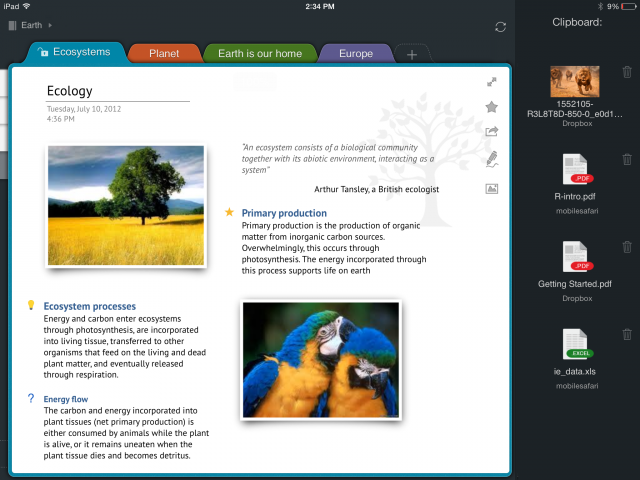Edit the Ecology note title
The image size is (640, 480).
pos(70,91)
